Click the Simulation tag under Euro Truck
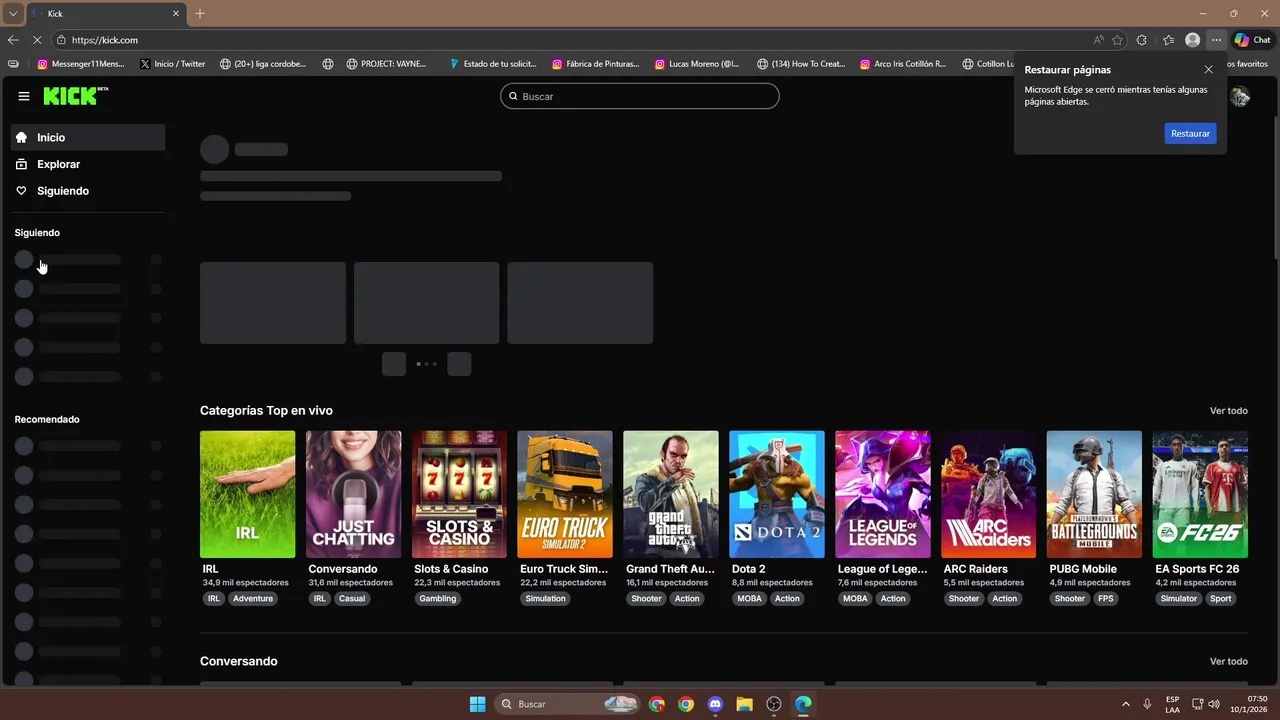 (x=545, y=599)
